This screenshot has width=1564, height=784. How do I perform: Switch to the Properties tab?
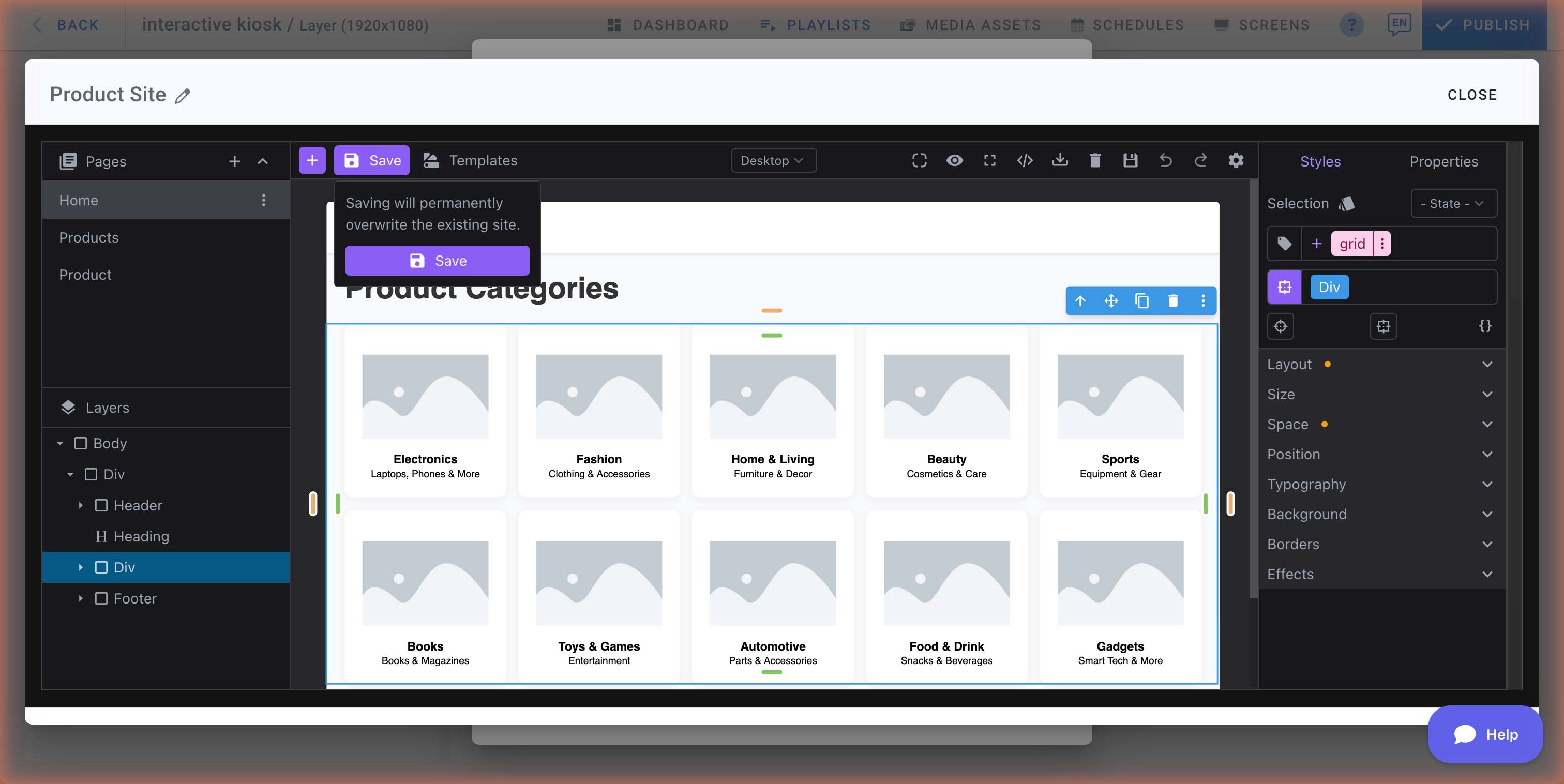coord(1444,161)
